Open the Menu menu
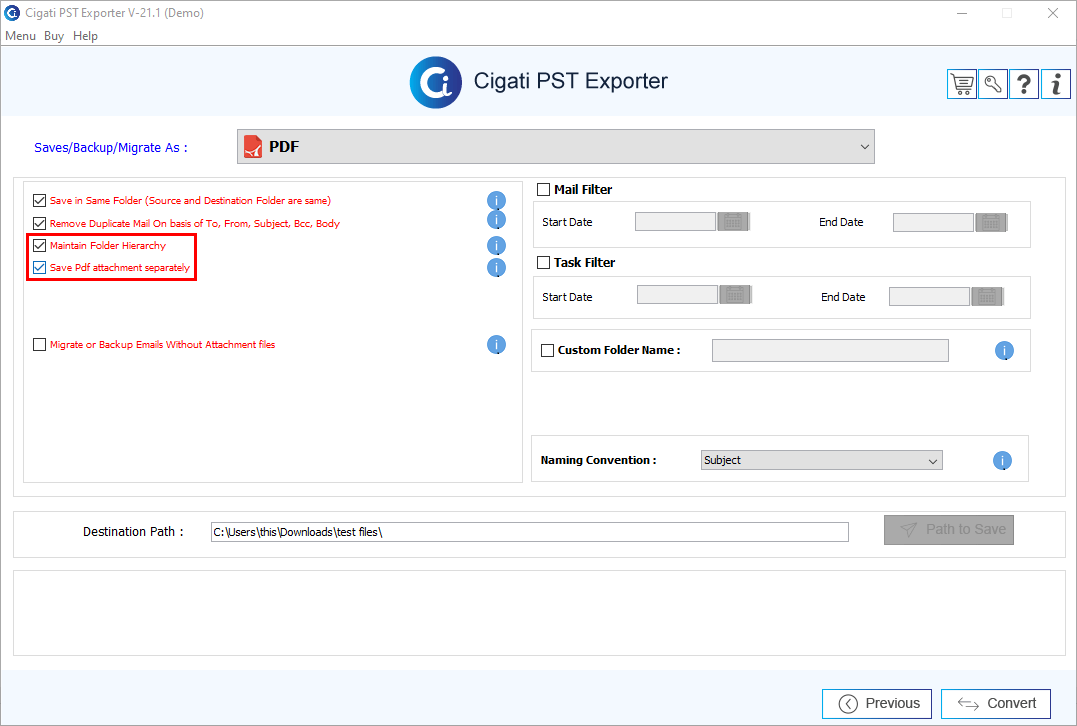 click(x=20, y=36)
